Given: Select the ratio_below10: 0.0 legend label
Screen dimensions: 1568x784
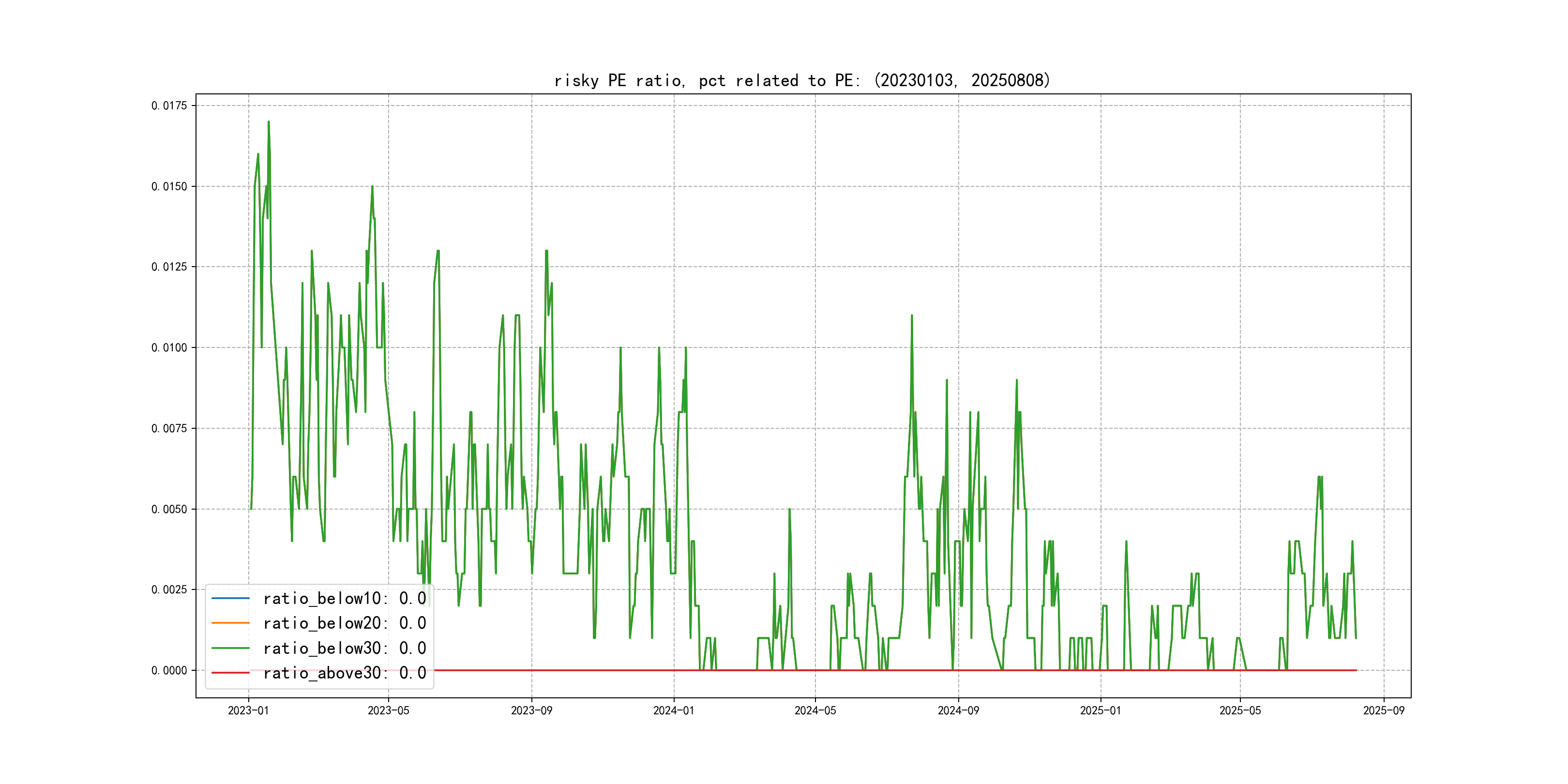Looking at the screenshot, I should (x=344, y=598).
